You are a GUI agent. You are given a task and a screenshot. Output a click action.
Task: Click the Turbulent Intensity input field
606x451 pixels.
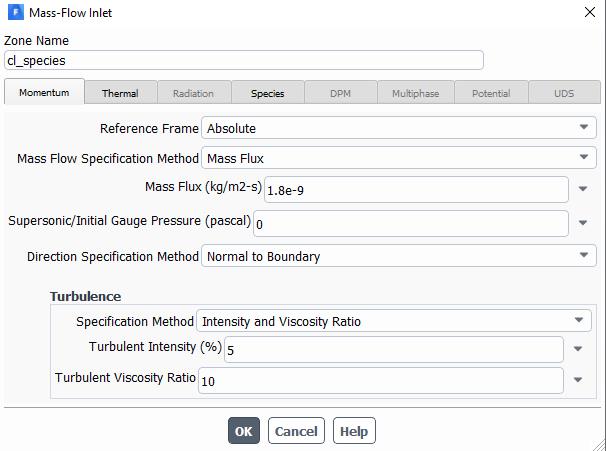(392, 349)
